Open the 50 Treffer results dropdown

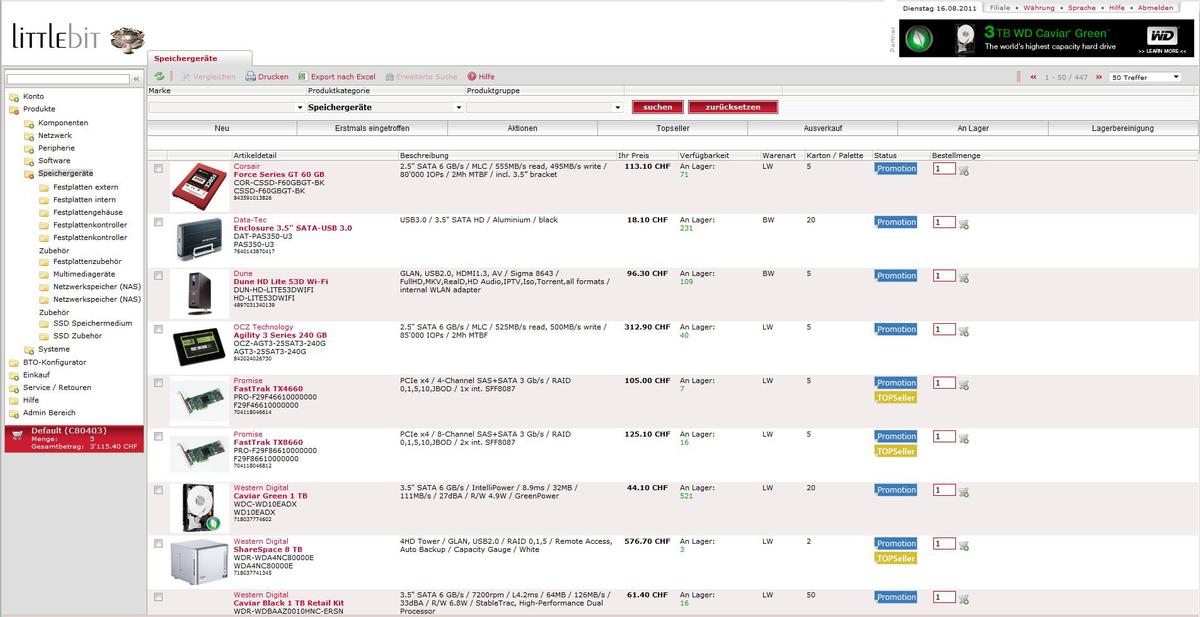click(x=1145, y=77)
